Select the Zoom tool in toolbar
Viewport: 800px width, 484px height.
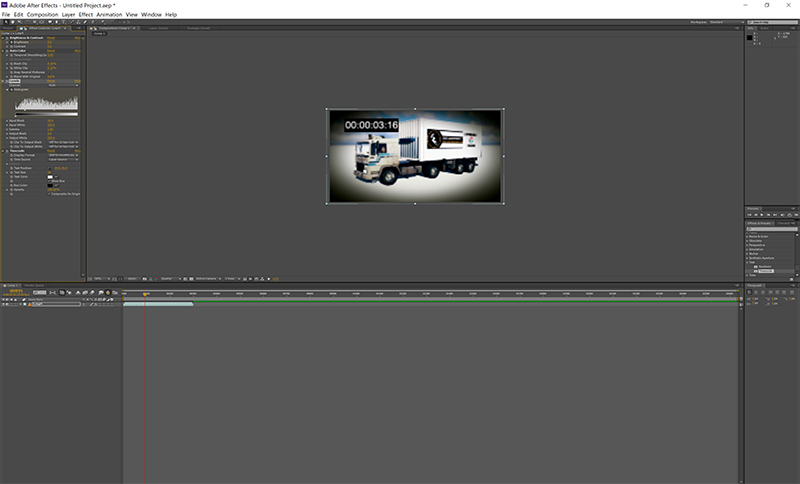pos(19,22)
